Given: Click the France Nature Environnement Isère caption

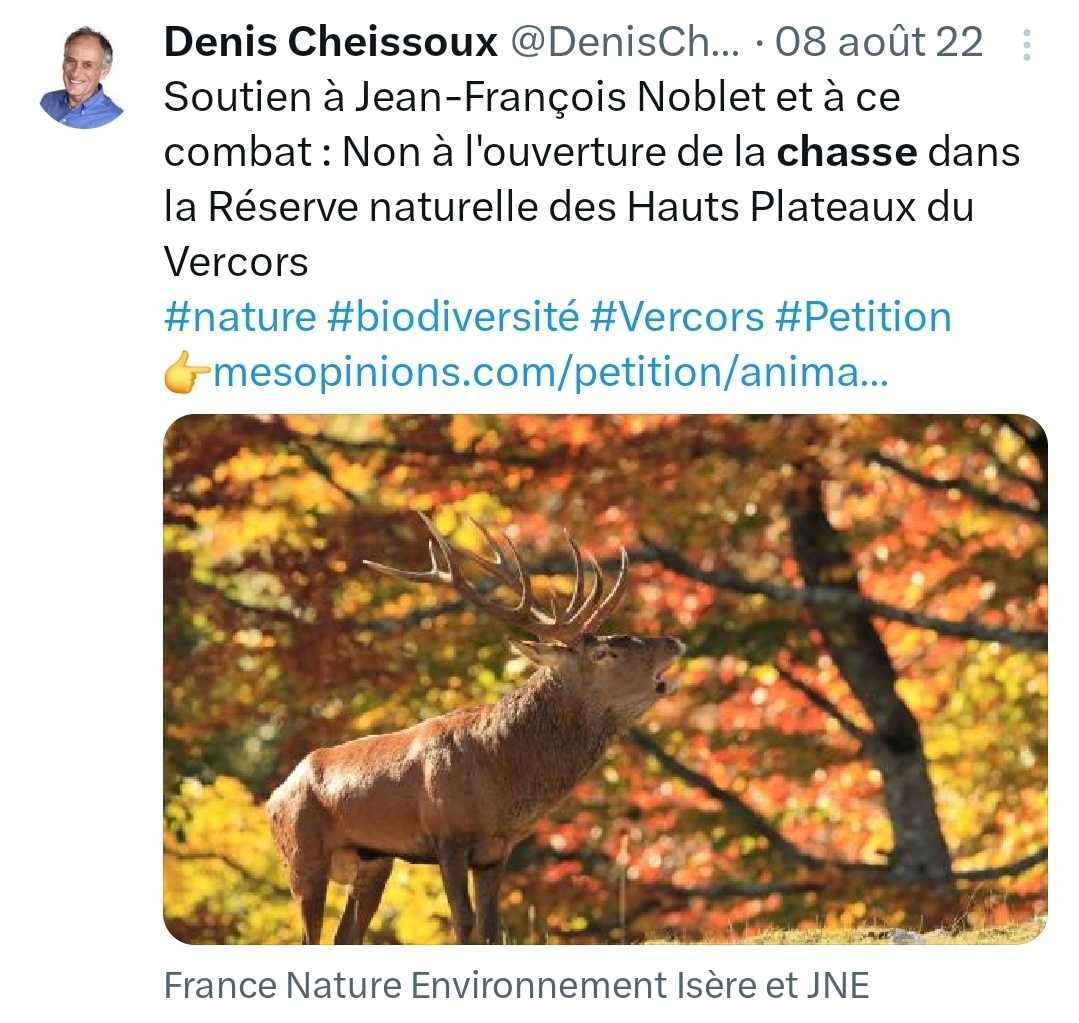Looking at the screenshot, I should click(515, 985).
